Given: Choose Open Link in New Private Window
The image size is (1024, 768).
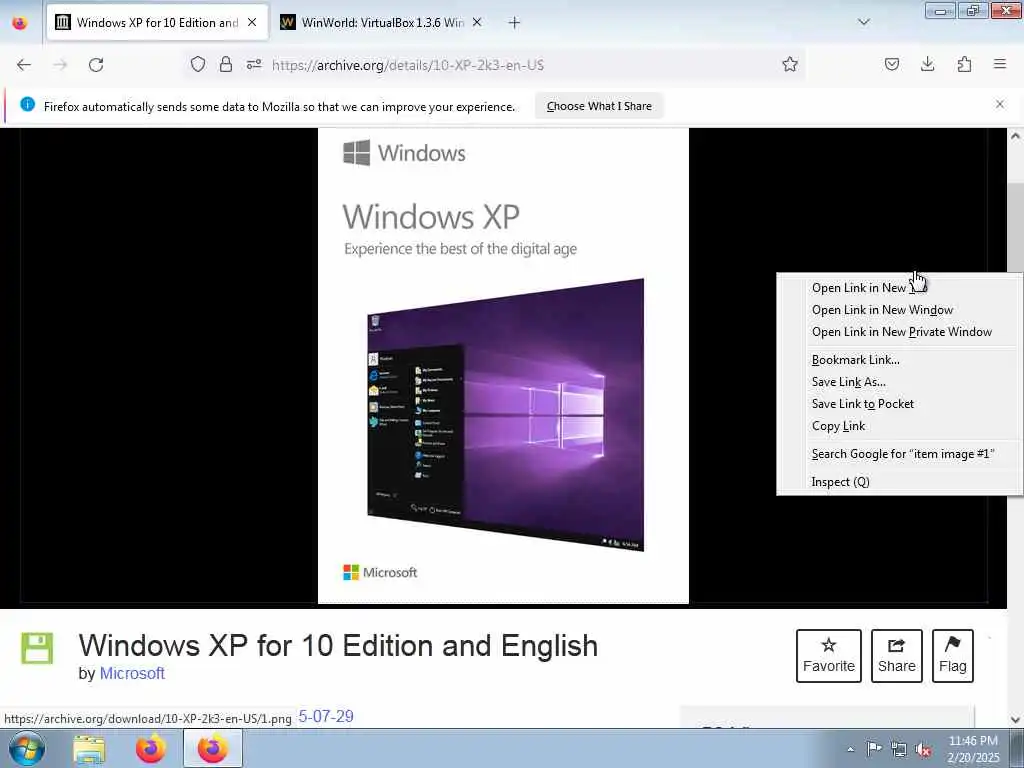Looking at the screenshot, I should point(902,332).
